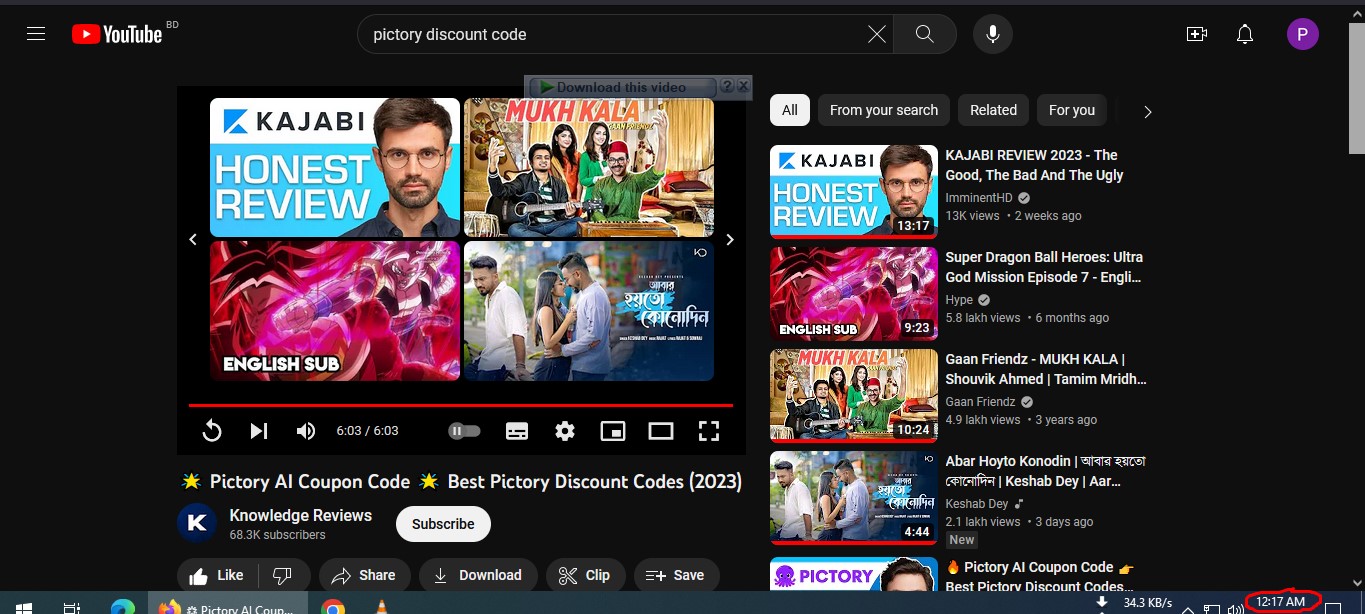Open player settings gear
The height and width of the screenshot is (614, 1365).
[565, 431]
